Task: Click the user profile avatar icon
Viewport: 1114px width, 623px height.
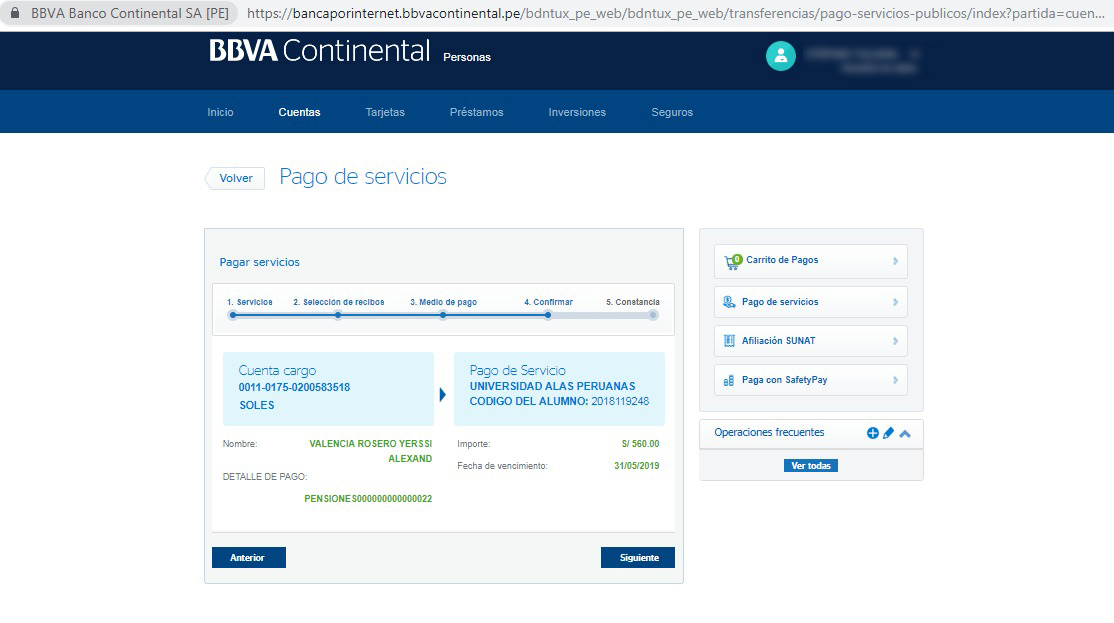Action: (780, 56)
